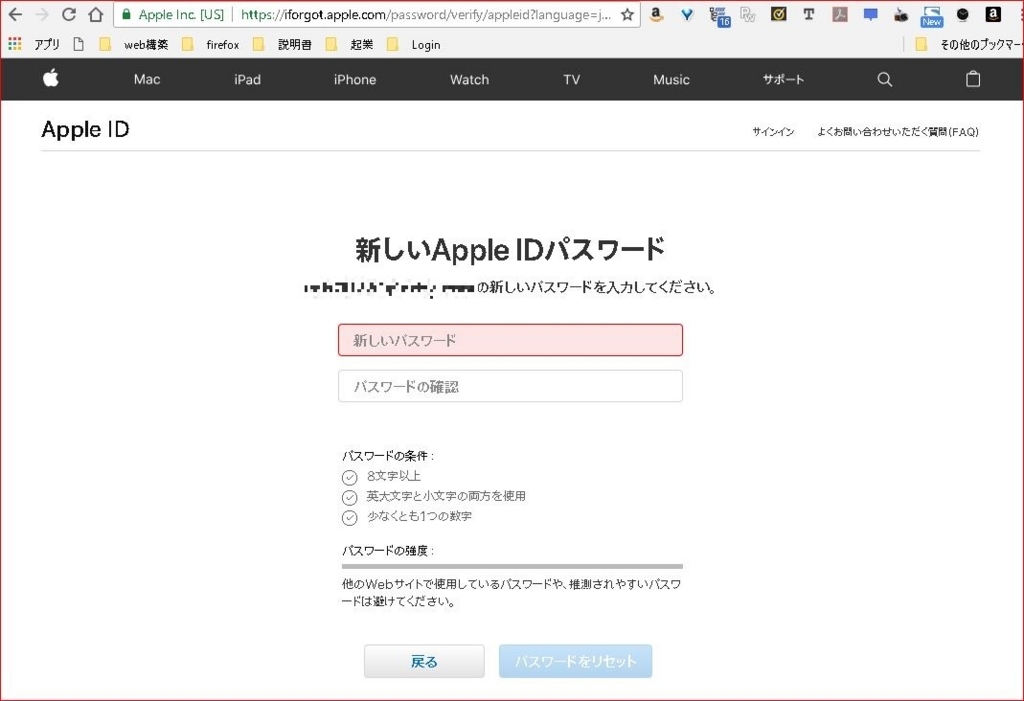1024x701 pixels.
Task: Bookmark this page with the star icon
Action: click(x=627, y=14)
